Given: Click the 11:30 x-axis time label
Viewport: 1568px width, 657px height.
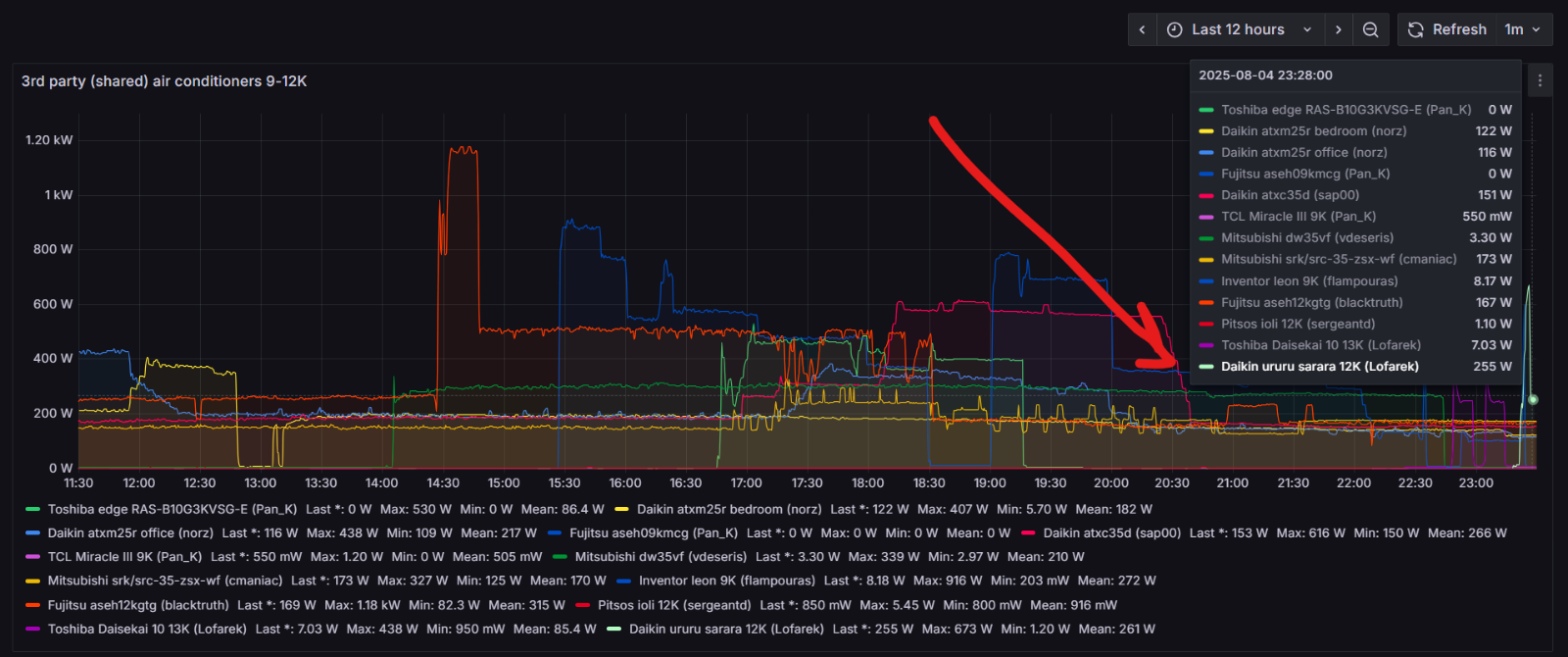Looking at the screenshot, I should point(78,482).
